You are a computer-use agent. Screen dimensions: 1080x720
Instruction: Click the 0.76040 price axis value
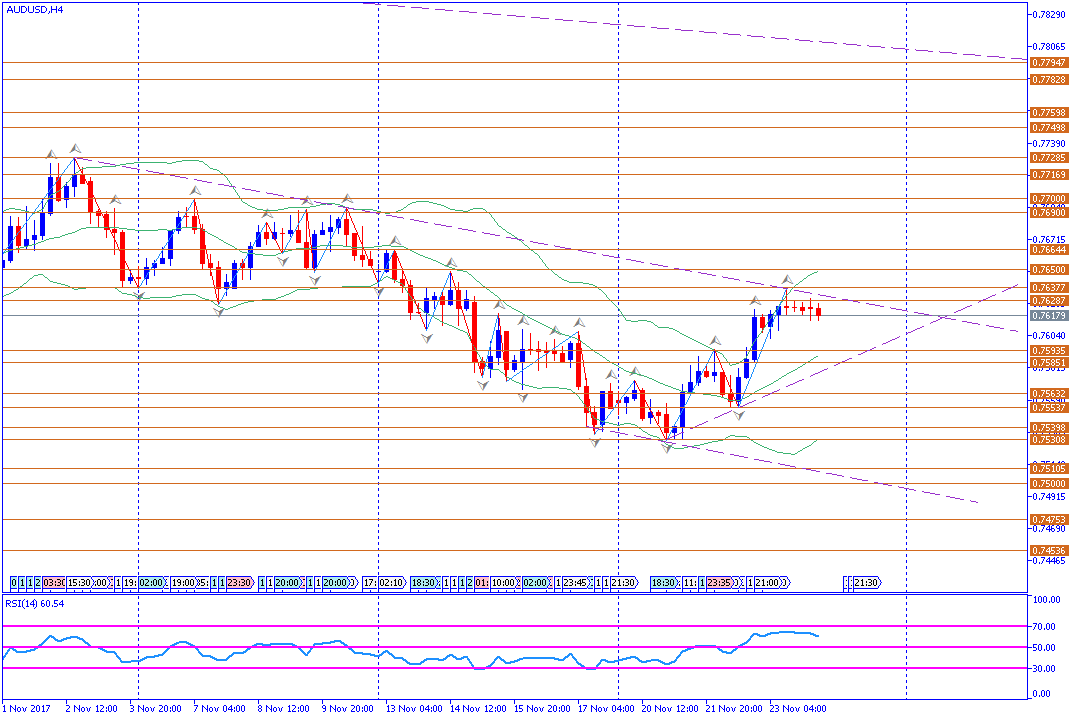(1050, 336)
